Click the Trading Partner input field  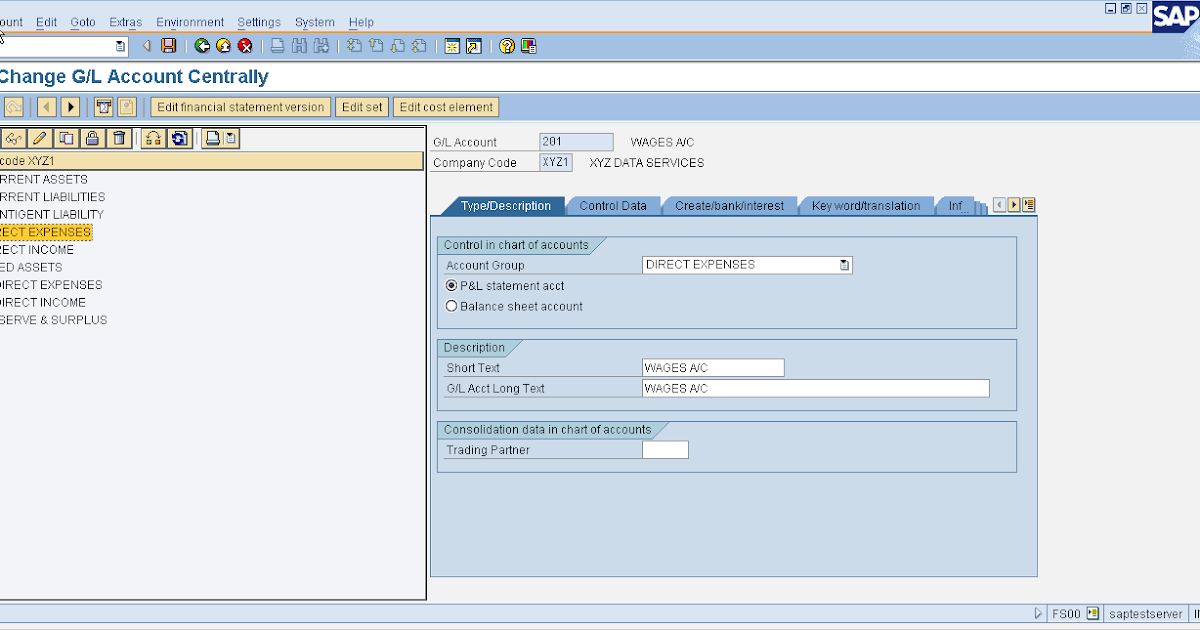[665, 449]
